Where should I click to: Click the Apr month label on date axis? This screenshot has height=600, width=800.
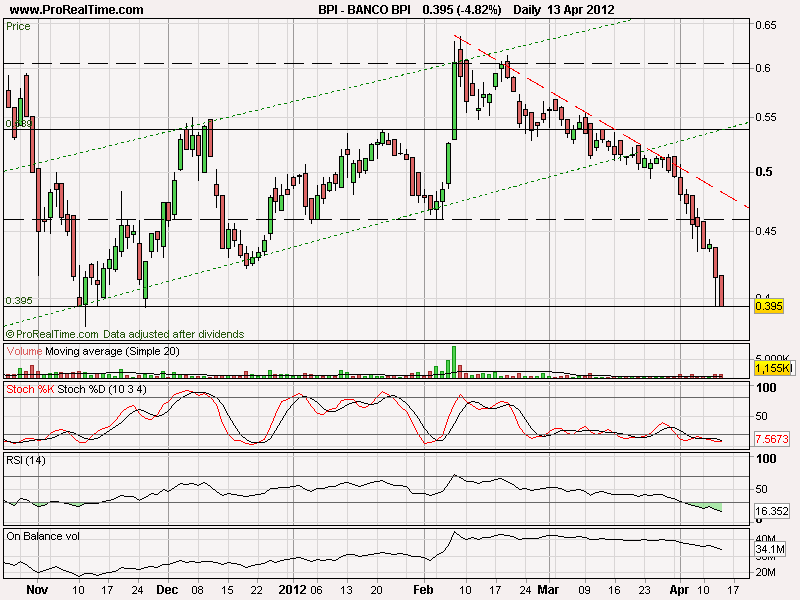pos(679,590)
